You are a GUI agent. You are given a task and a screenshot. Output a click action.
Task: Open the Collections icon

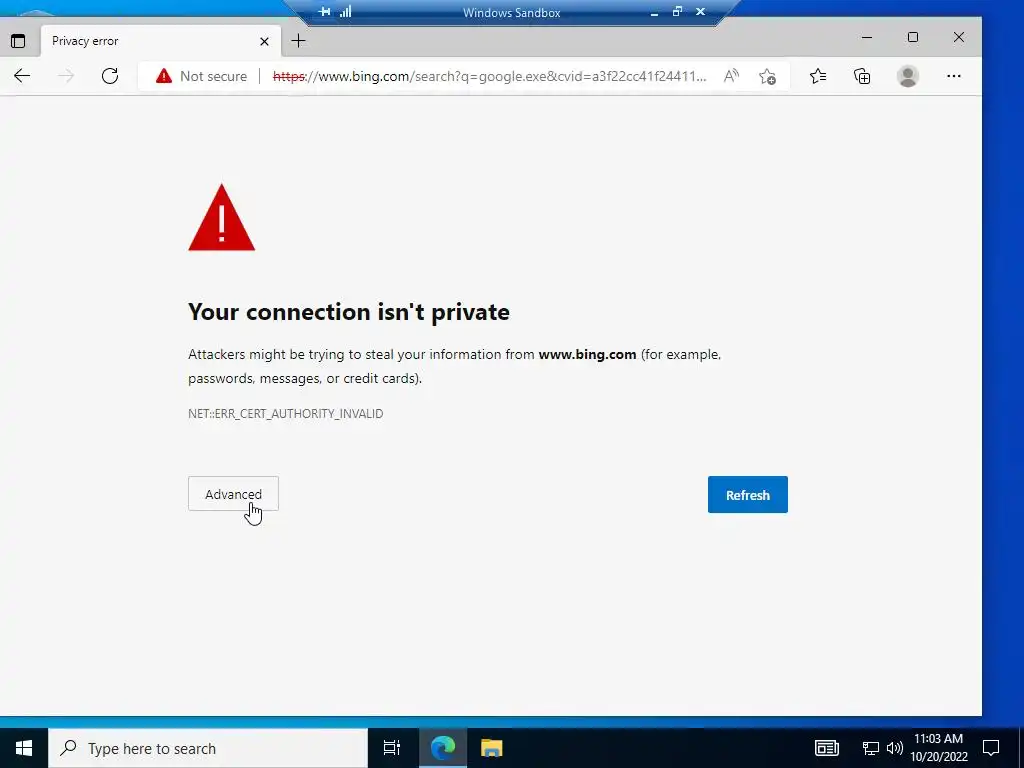point(862,76)
